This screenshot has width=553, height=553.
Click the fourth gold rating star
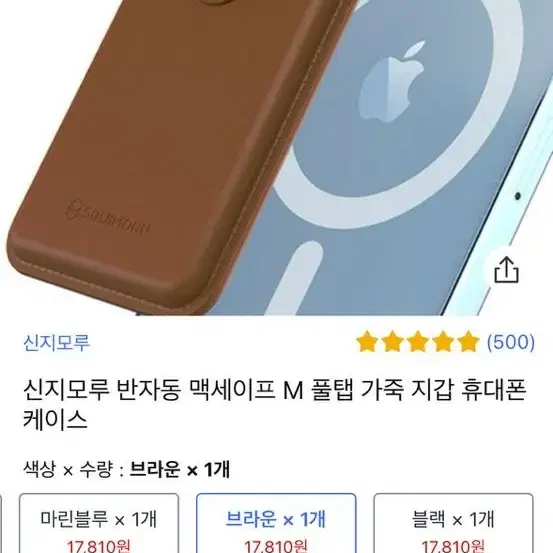click(443, 342)
